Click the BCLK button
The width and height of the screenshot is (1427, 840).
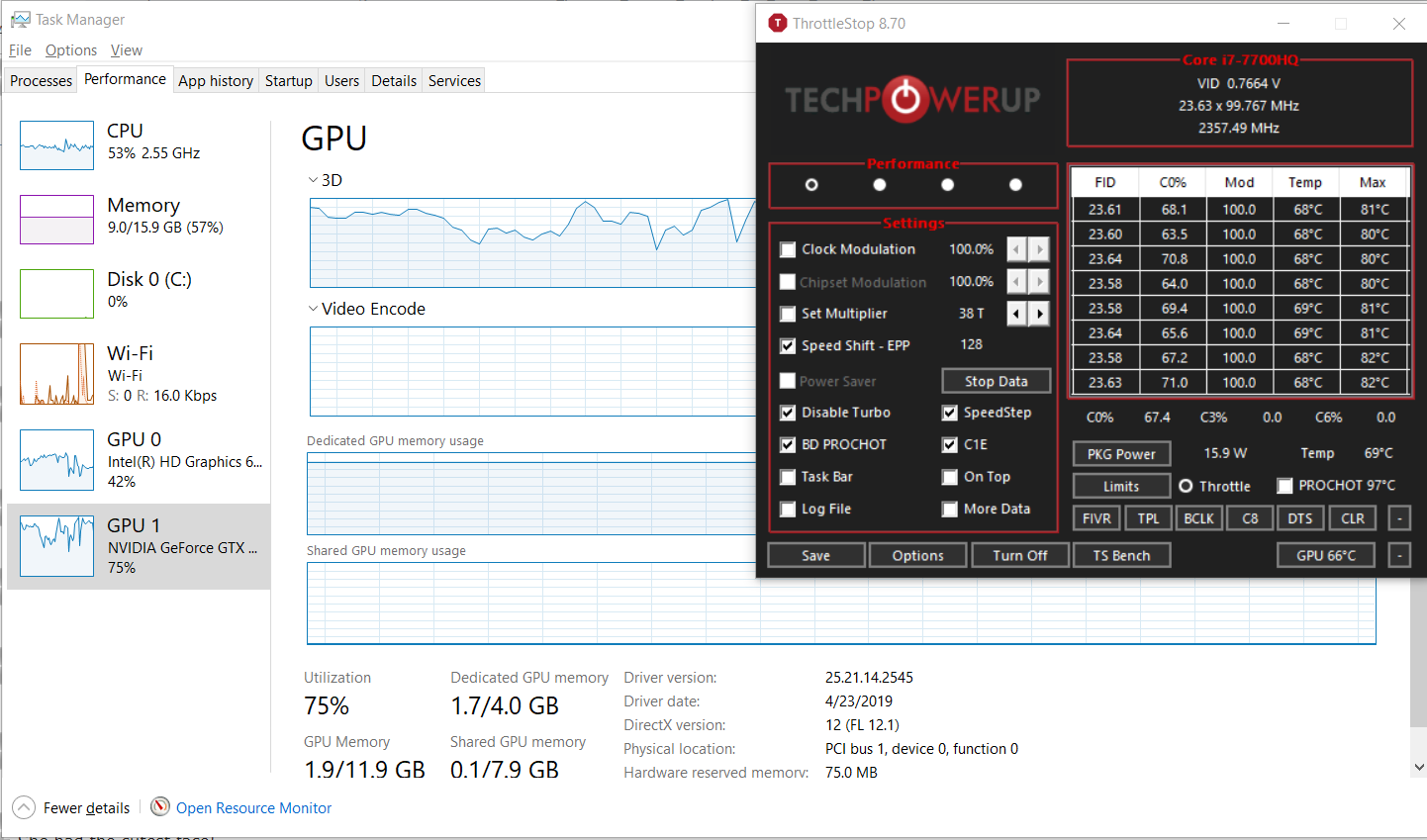pos(1199,518)
